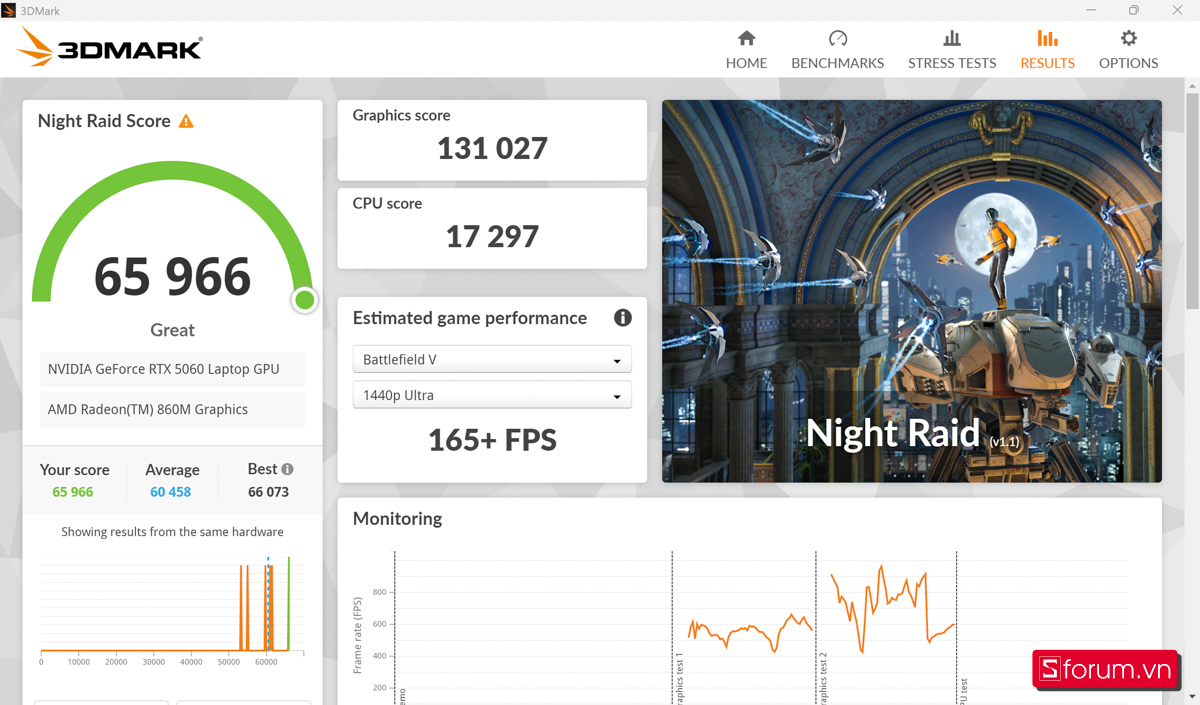
Task: Expand the 1440p Ultra resolution dropdown
Action: click(492, 395)
